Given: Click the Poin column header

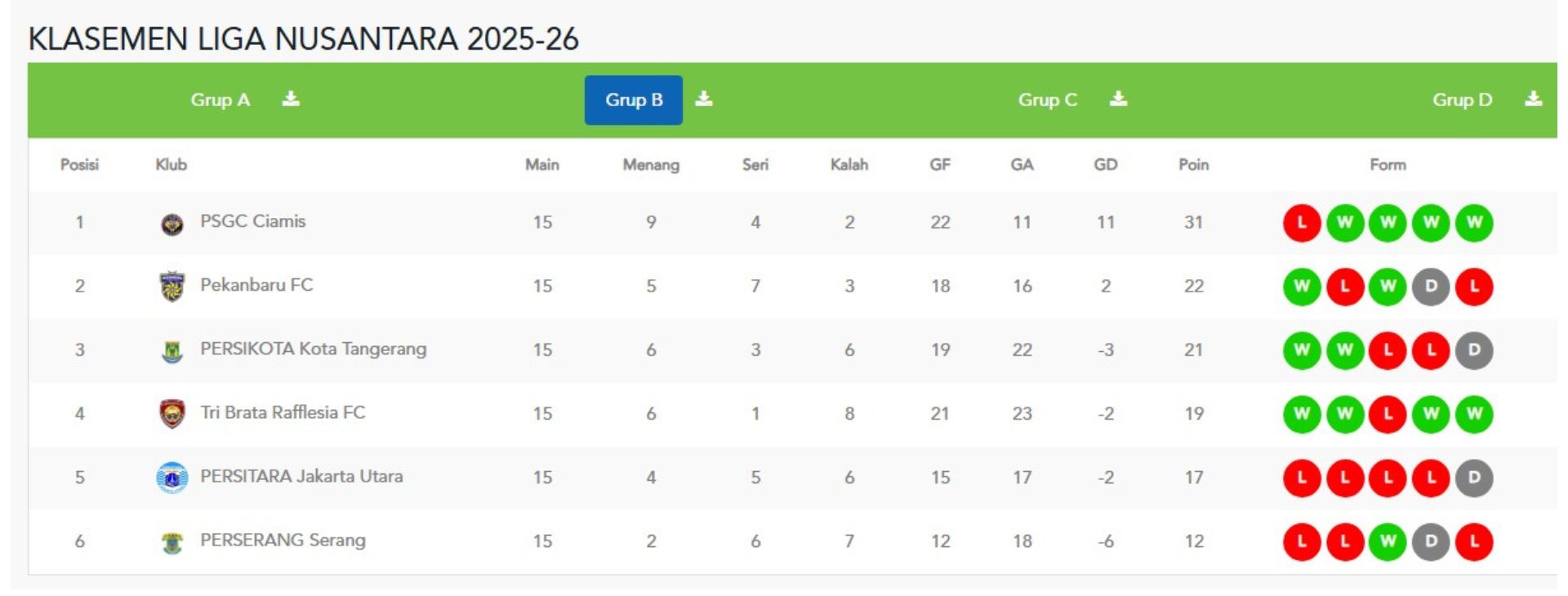Looking at the screenshot, I should pos(1193,165).
